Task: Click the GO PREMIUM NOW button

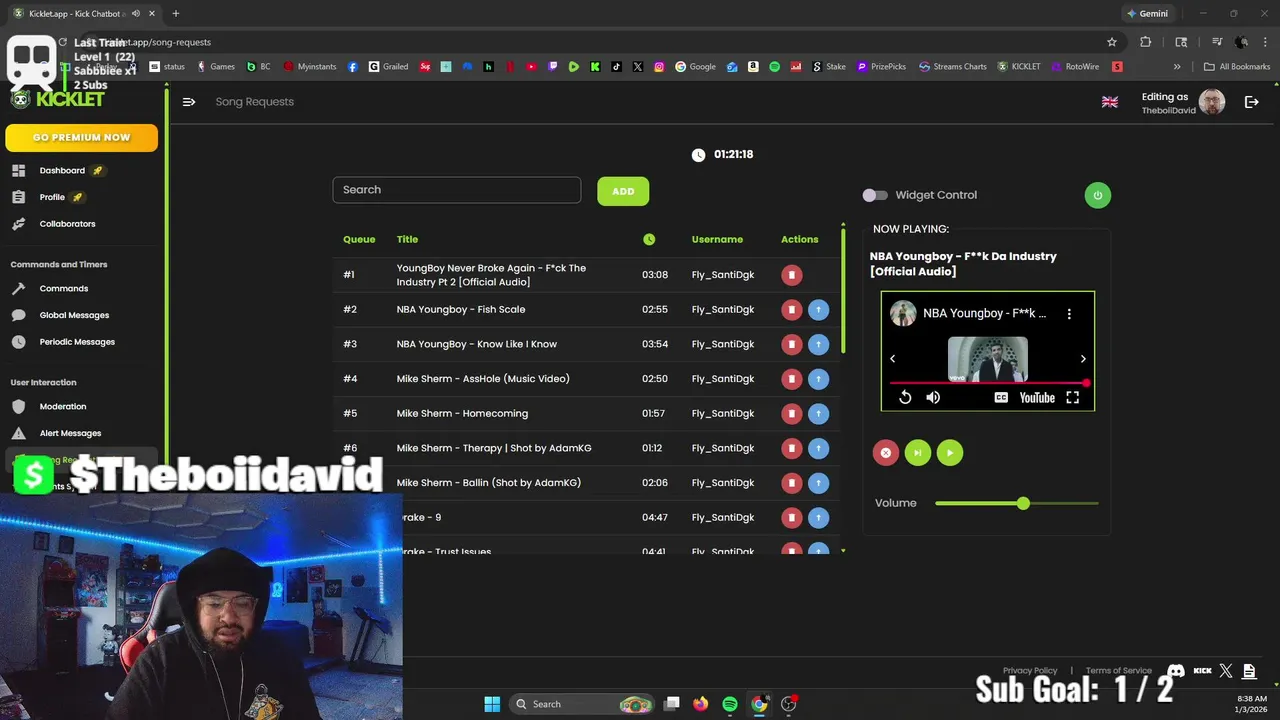Action: coord(81,138)
